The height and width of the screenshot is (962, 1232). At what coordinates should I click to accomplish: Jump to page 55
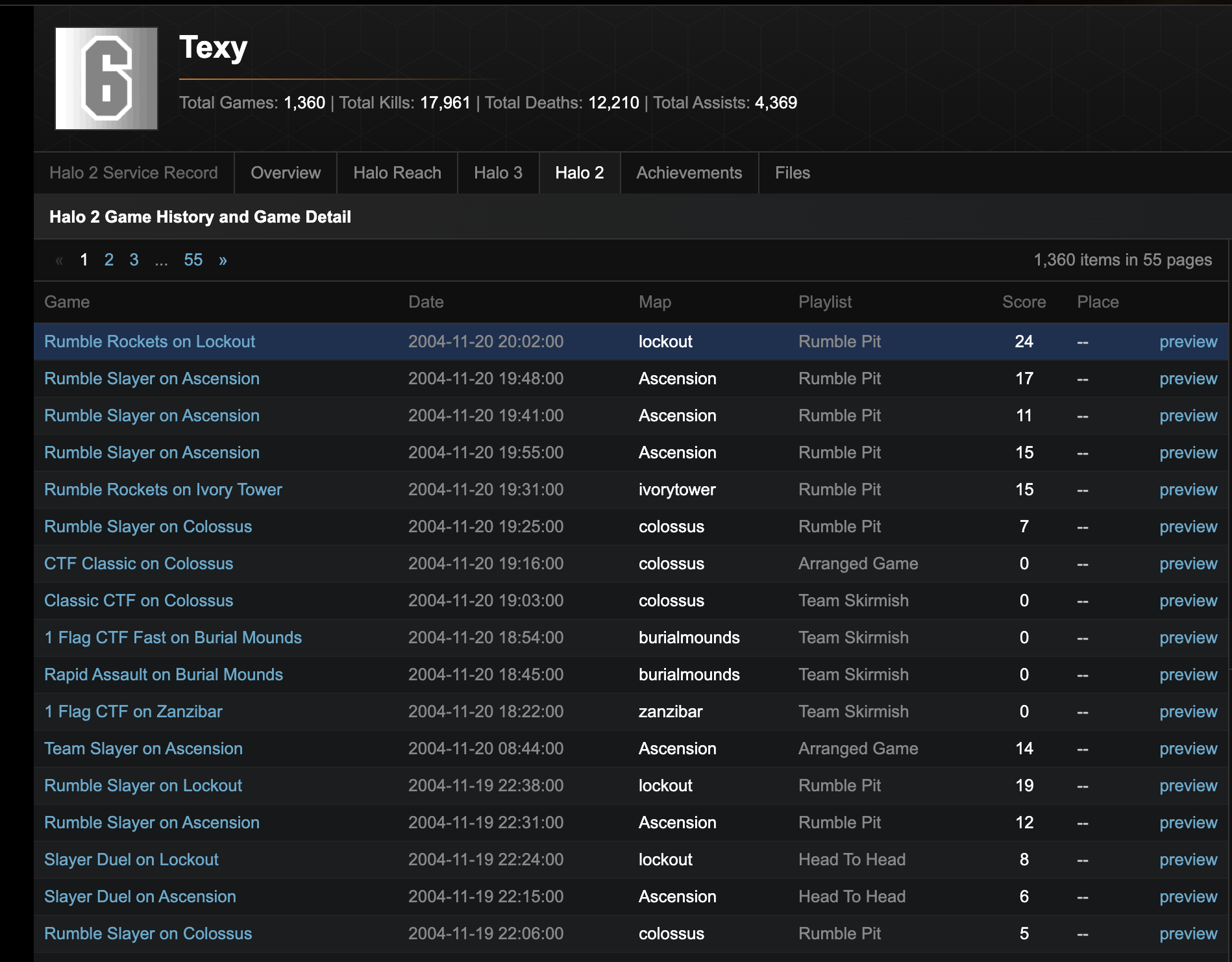[x=192, y=260]
